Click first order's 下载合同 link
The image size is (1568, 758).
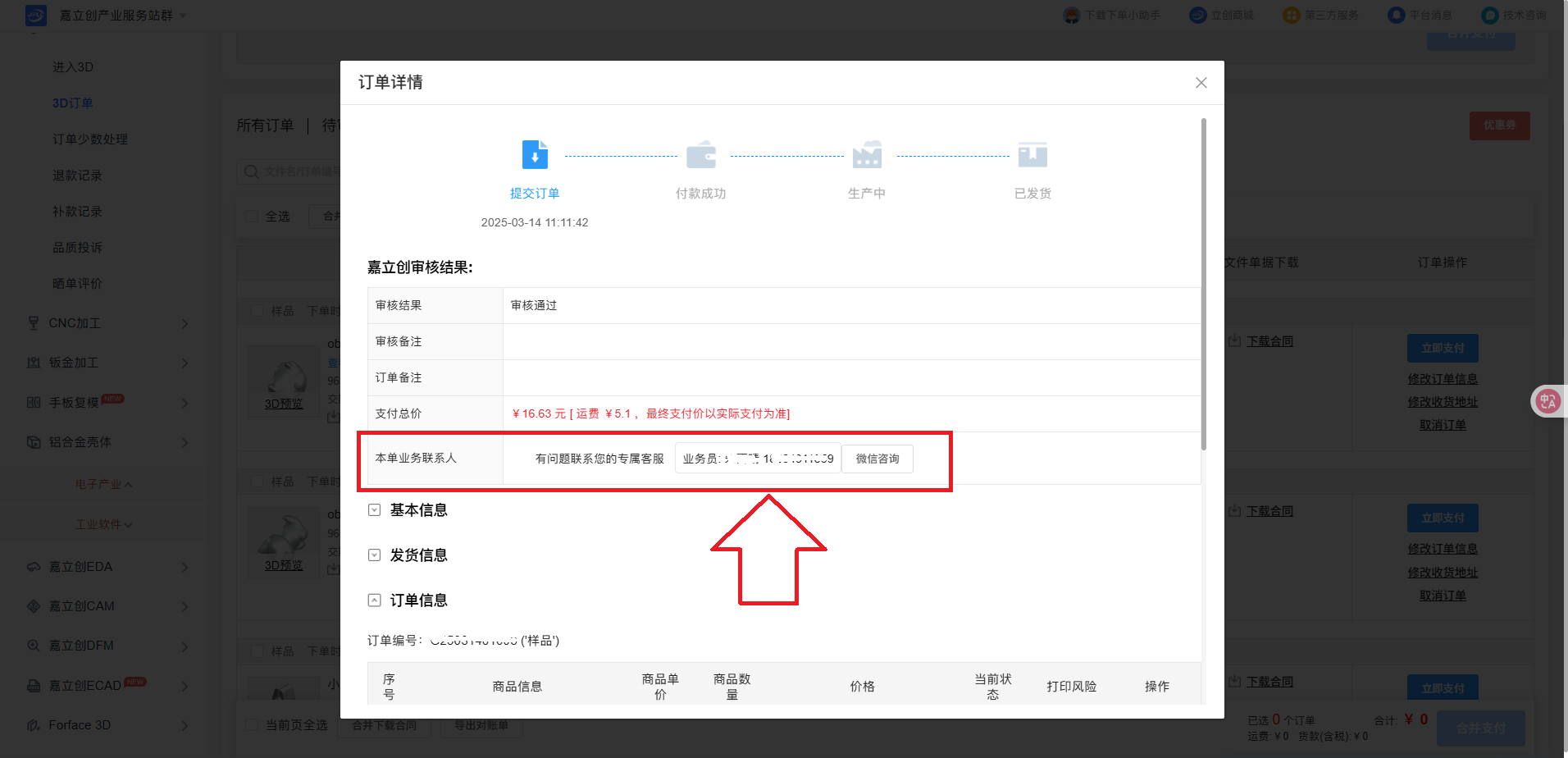(x=1269, y=341)
